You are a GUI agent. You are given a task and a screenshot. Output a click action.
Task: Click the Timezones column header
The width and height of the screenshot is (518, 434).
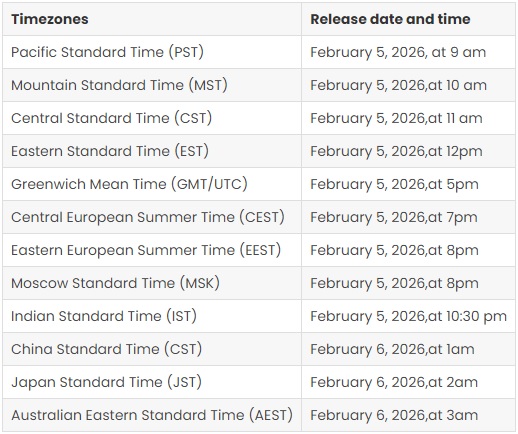pos(152,19)
